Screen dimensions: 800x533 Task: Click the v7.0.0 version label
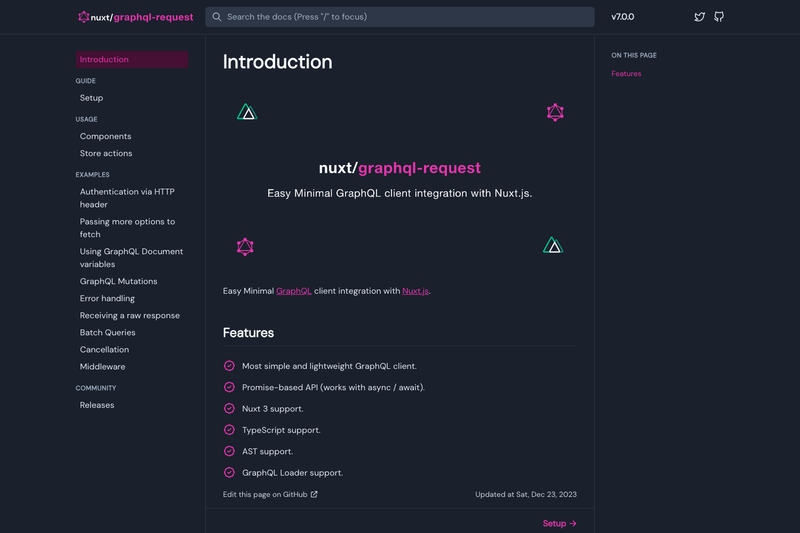click(x=622, y=17)
